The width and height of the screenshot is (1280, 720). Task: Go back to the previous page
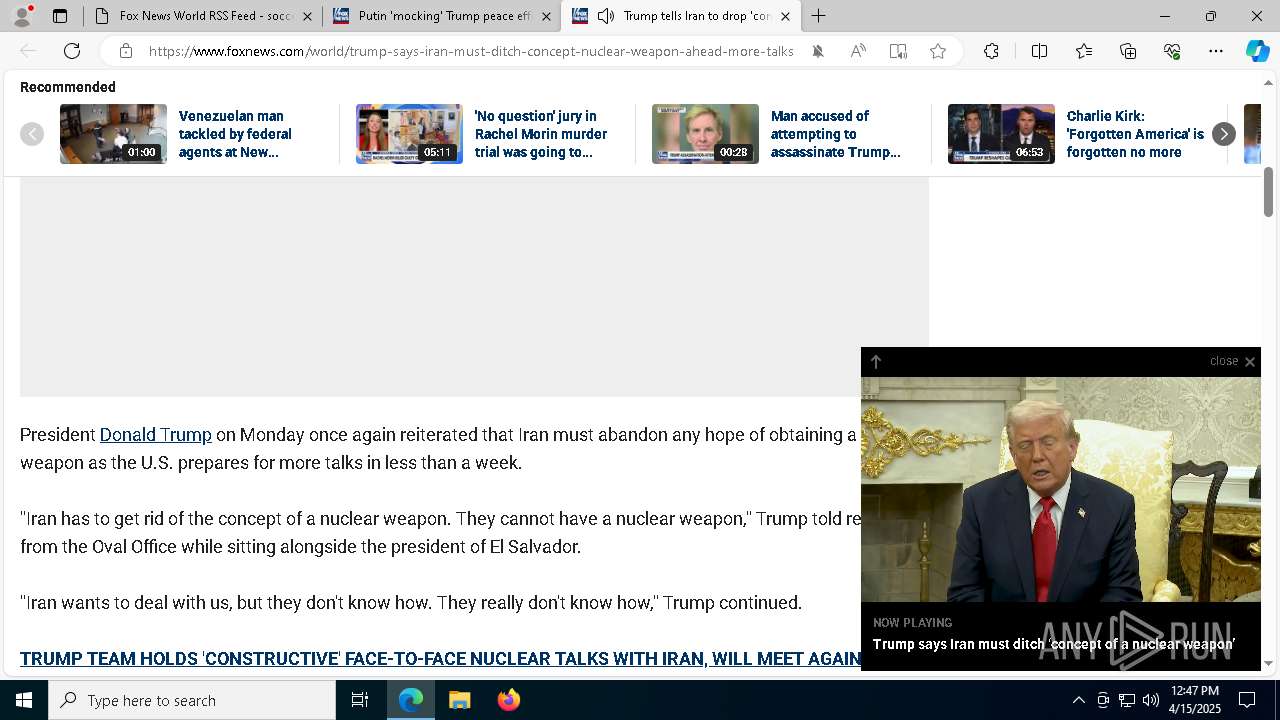[28, 51]
